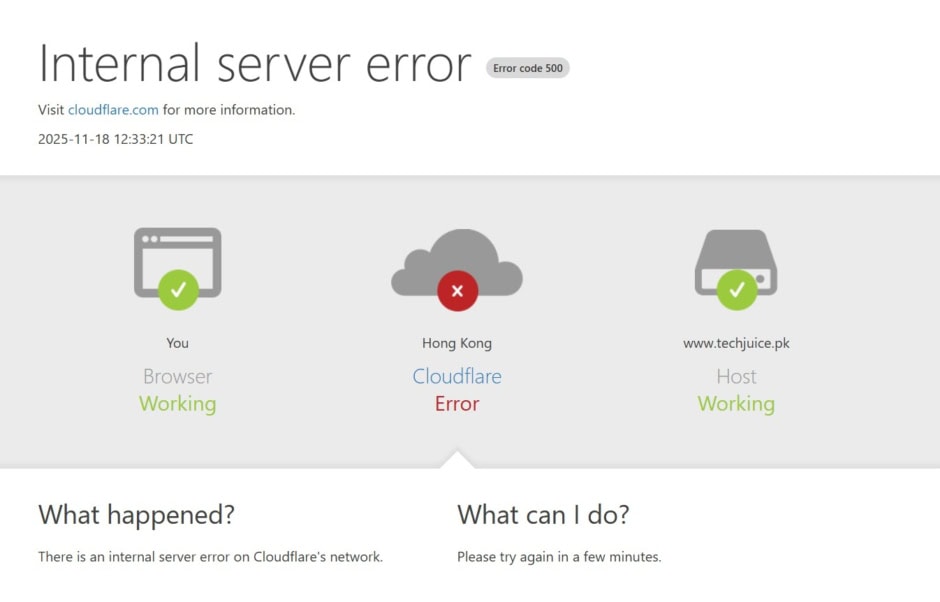
Task: Expand the 'What happened?' section
Action: pyautogui.click(x=136, y=515)
